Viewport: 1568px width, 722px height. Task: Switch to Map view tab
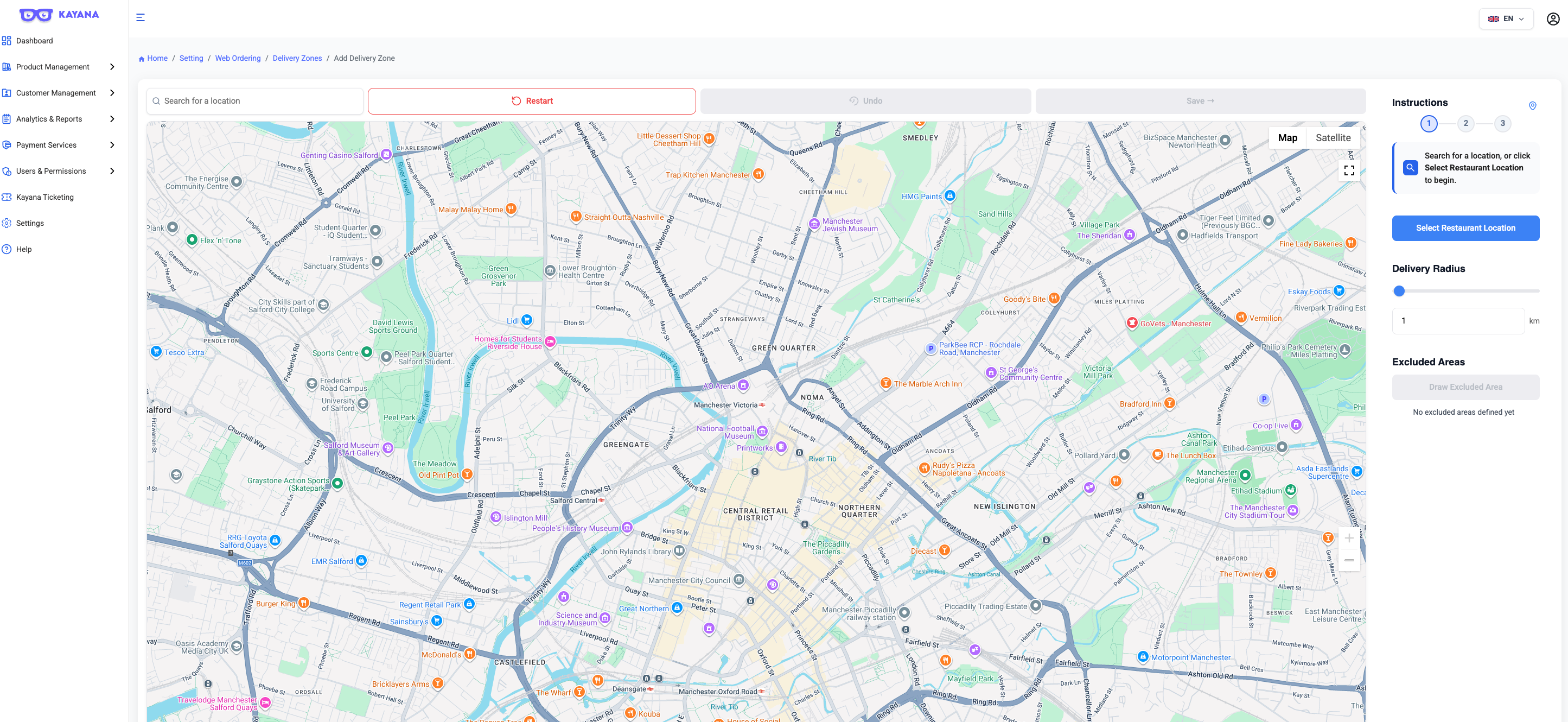tap(1287, 138)
